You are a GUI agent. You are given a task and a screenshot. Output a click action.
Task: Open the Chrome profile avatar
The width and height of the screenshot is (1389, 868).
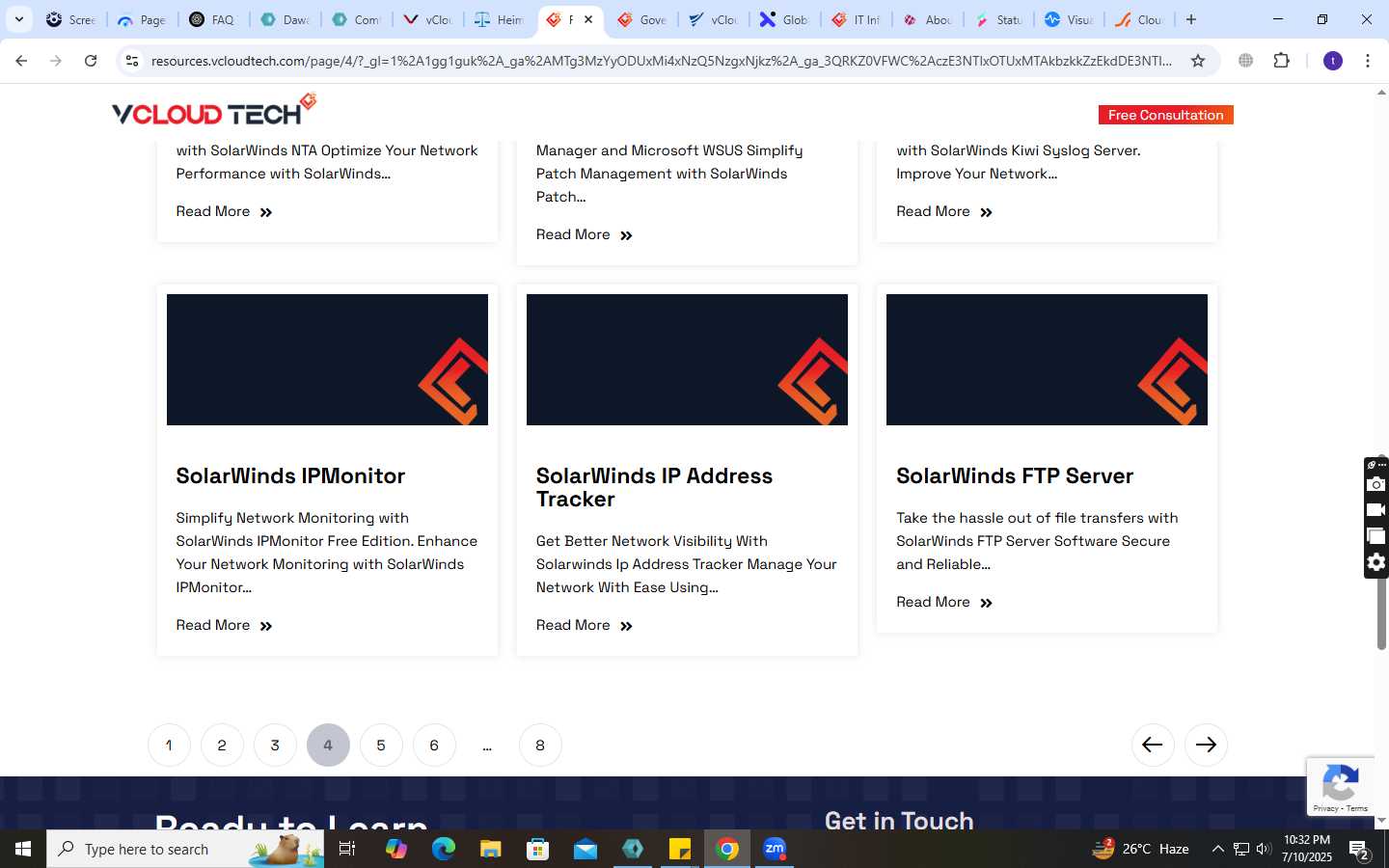tap(1333, 61)
